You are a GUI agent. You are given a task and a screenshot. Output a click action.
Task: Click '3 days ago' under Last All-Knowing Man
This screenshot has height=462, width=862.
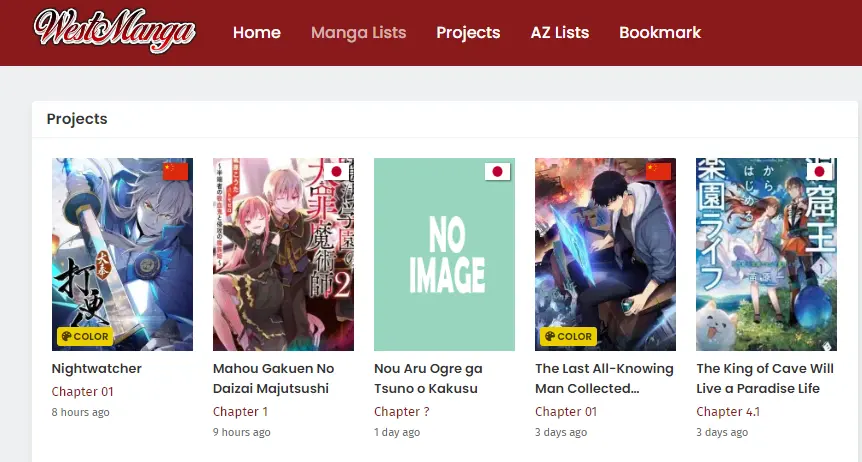561,432
